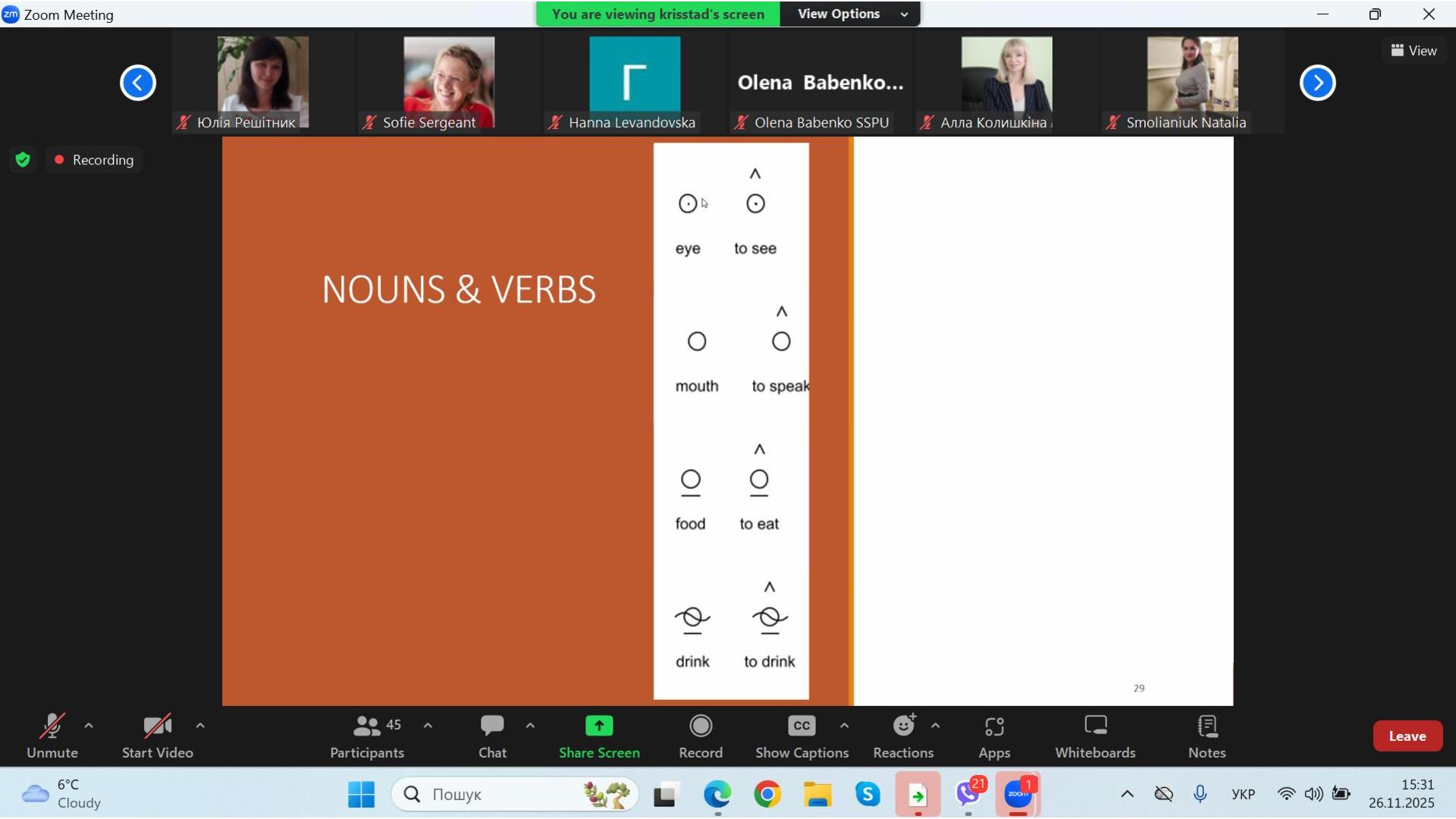The width and height of the screenshot is (1456, 819).
Task: Open the Participants panel
Action: (x=367, y=736)
